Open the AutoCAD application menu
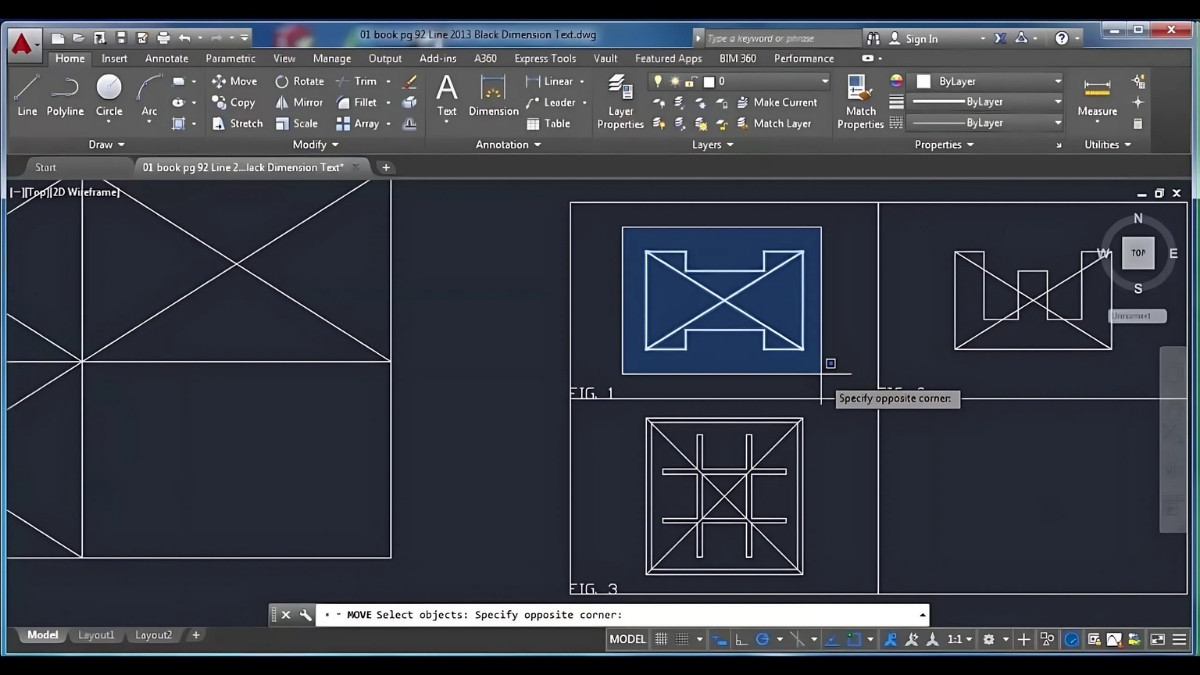Viewport: 1200px width, 675px height. tap(22, 43)
